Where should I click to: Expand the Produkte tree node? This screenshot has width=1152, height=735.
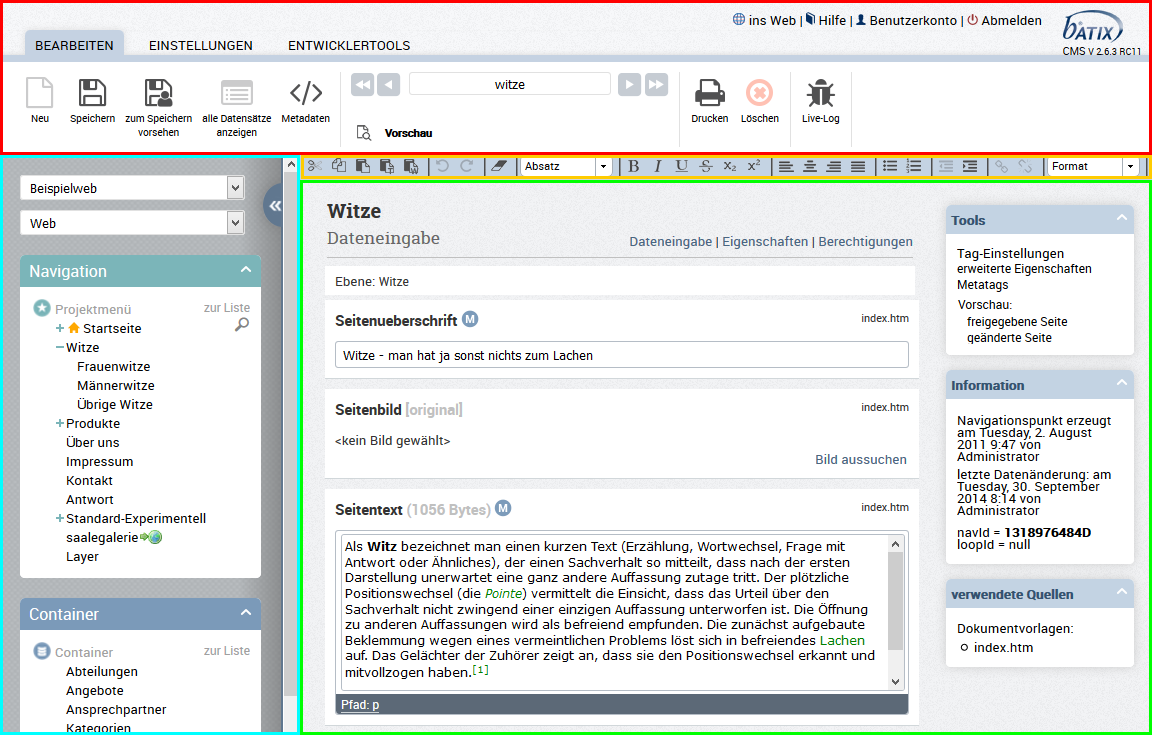pyautogui.click(x=60, y=423)
